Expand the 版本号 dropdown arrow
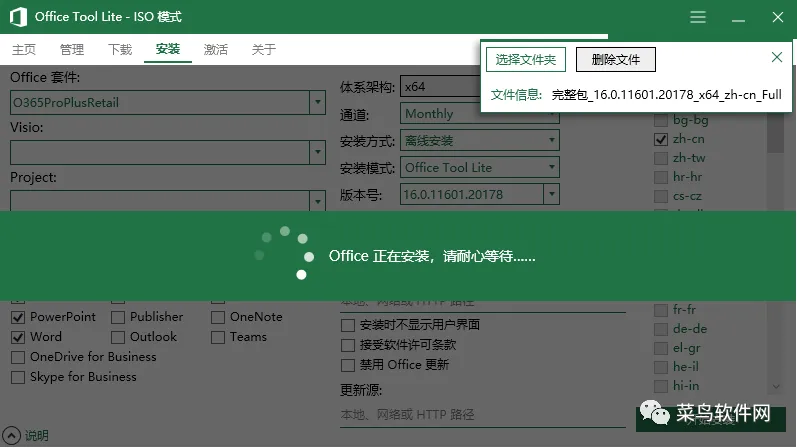Image resolution: width=797 pixels, height=448 pixels. [551, 194]
